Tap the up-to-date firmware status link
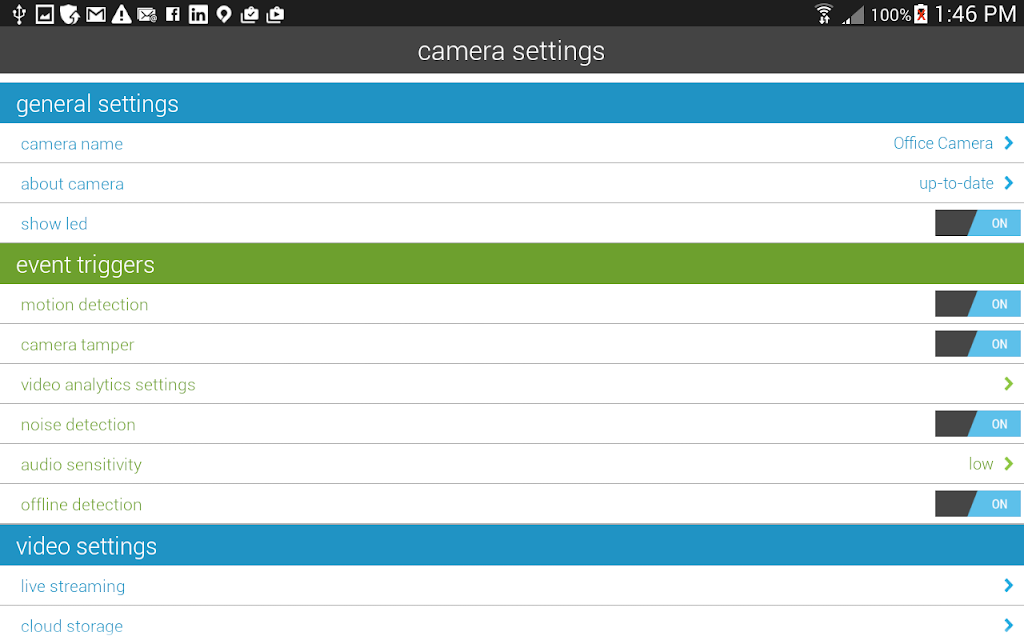Viewport: 1024px width, 640px height. pyautogui.click(x=956, y=183)
